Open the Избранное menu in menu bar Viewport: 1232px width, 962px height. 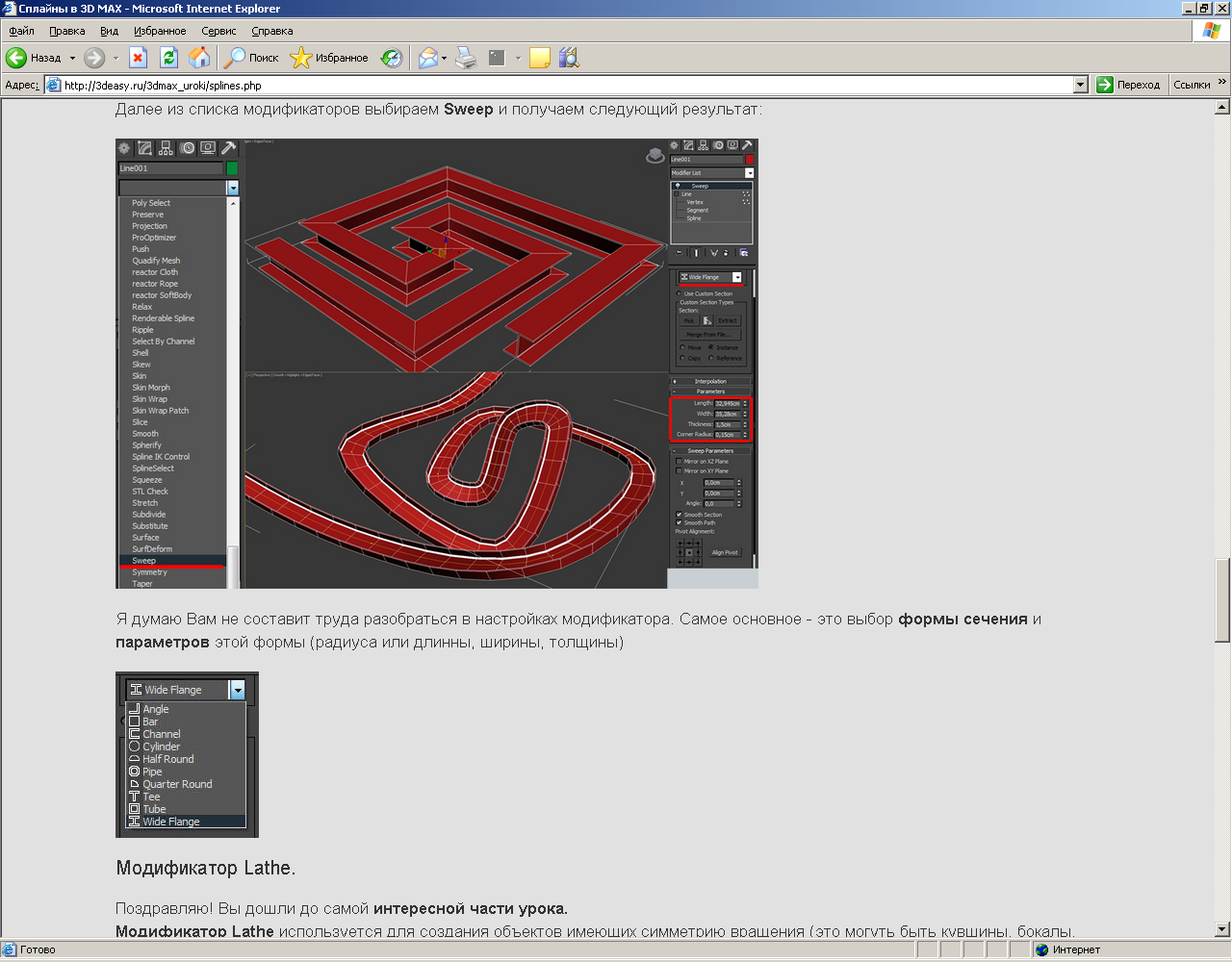160,31
